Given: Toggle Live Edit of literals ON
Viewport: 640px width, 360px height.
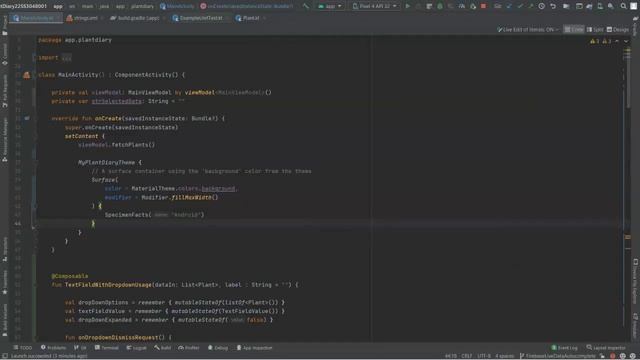Looking at the screenshot, I should tap(528, 30).
